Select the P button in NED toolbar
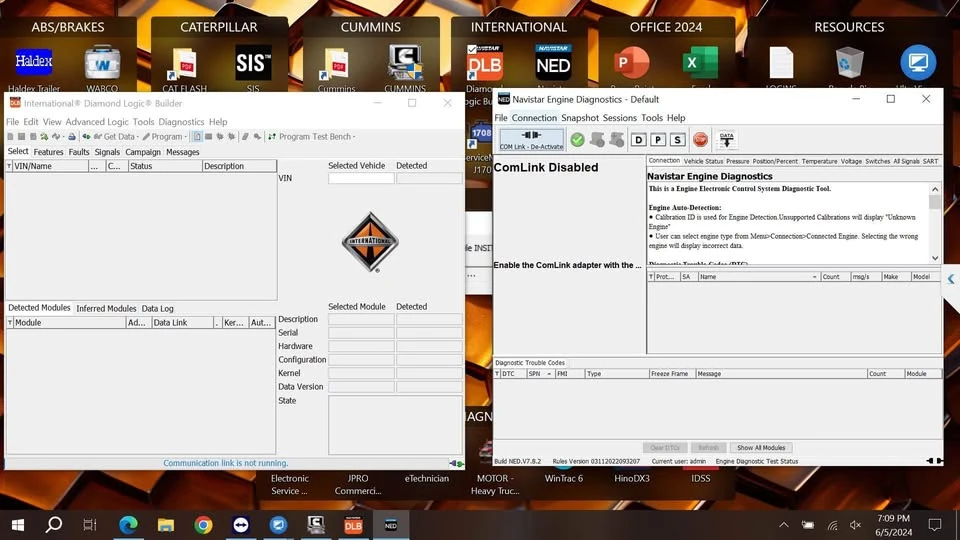960x540 pixels. pos(658,140)
